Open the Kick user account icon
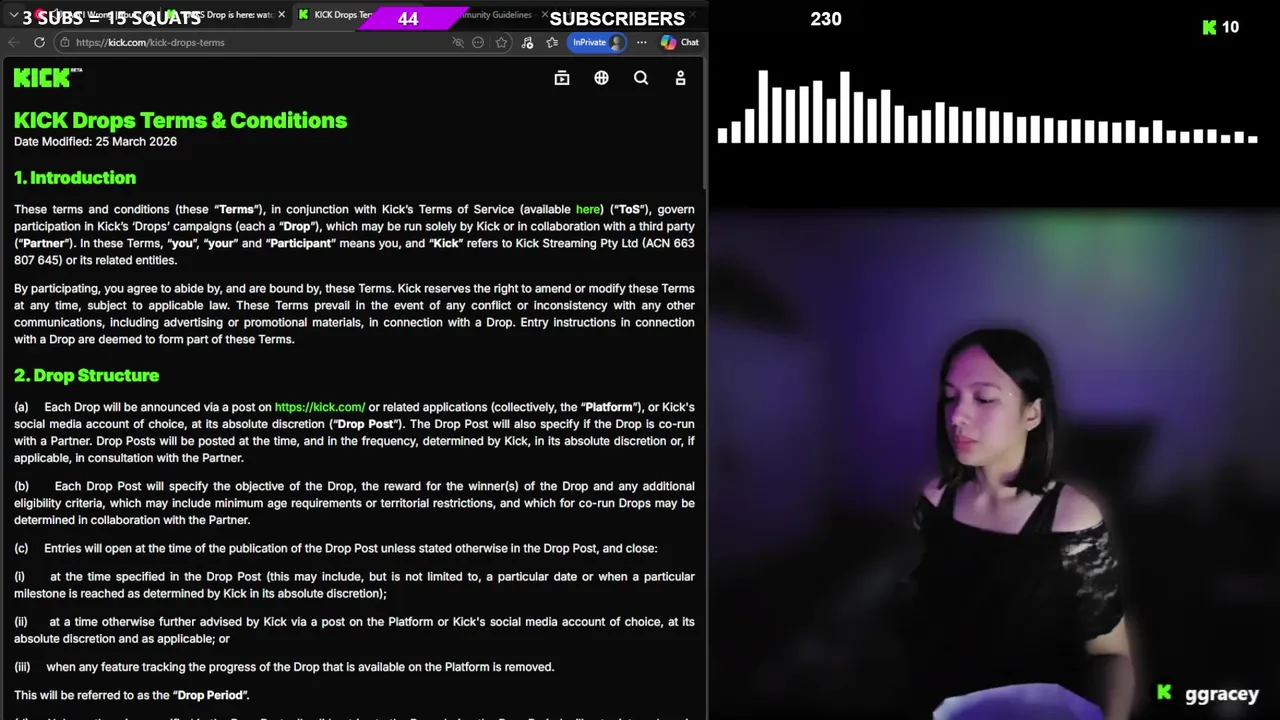This screenshot has height=720, width=1280. [680, 78]
